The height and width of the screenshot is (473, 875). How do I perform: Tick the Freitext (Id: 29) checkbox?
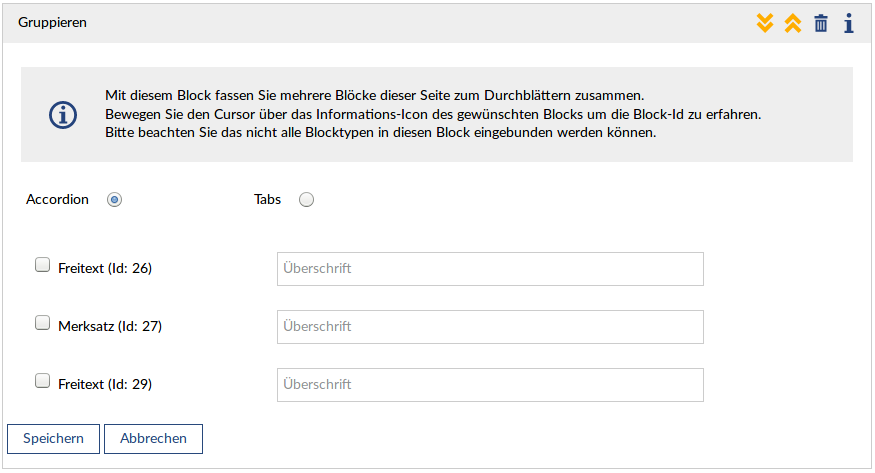pyautogui.click(x=42, y=381)
